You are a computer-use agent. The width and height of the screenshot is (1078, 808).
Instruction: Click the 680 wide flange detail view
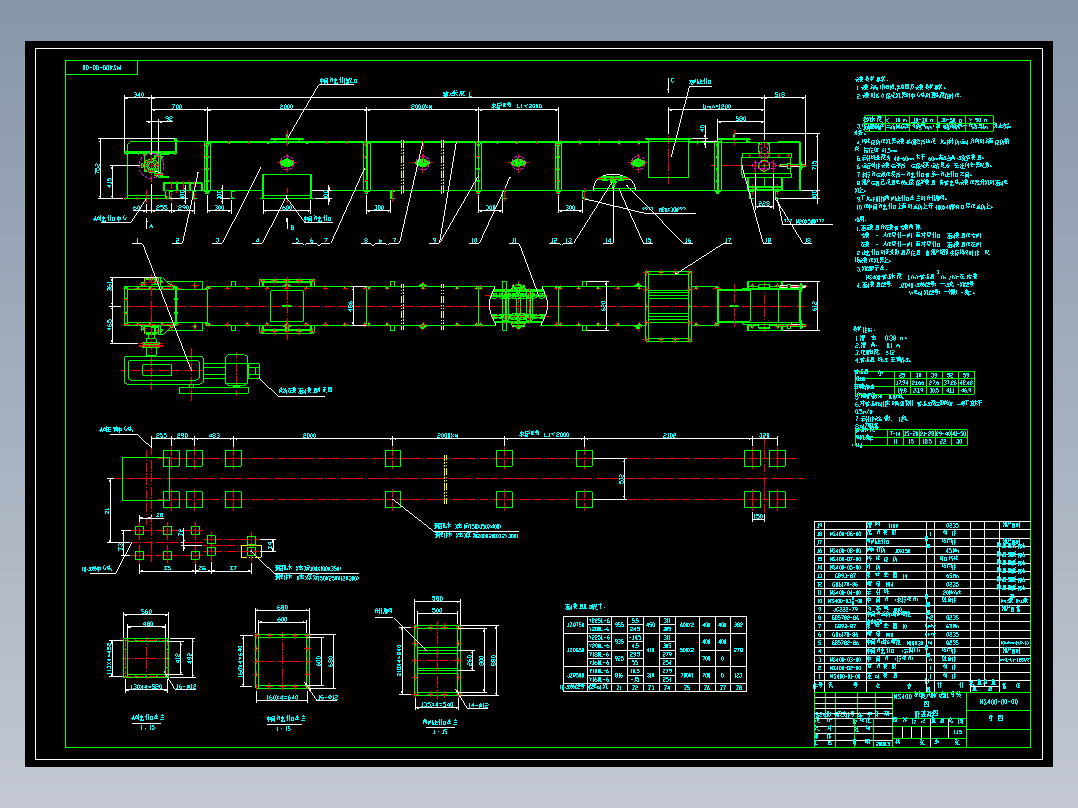[x=282, y=660]
